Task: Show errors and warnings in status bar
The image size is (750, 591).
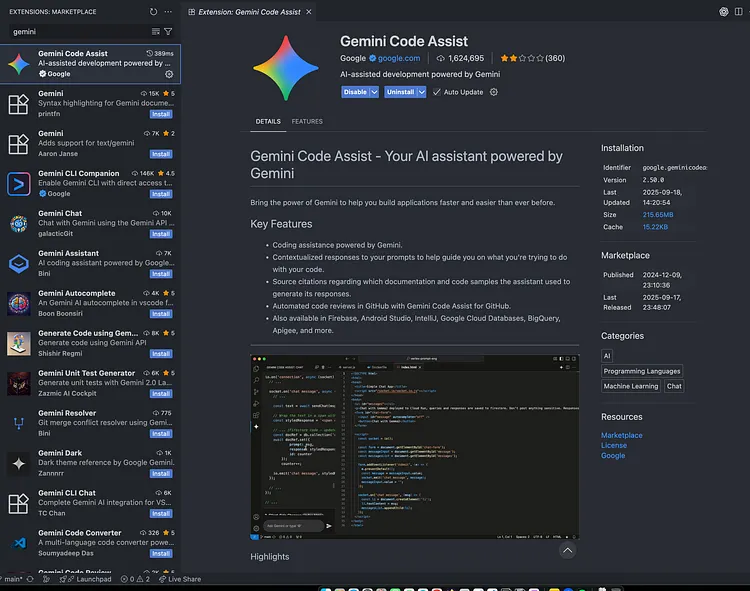Action: [x=135, y=579]
